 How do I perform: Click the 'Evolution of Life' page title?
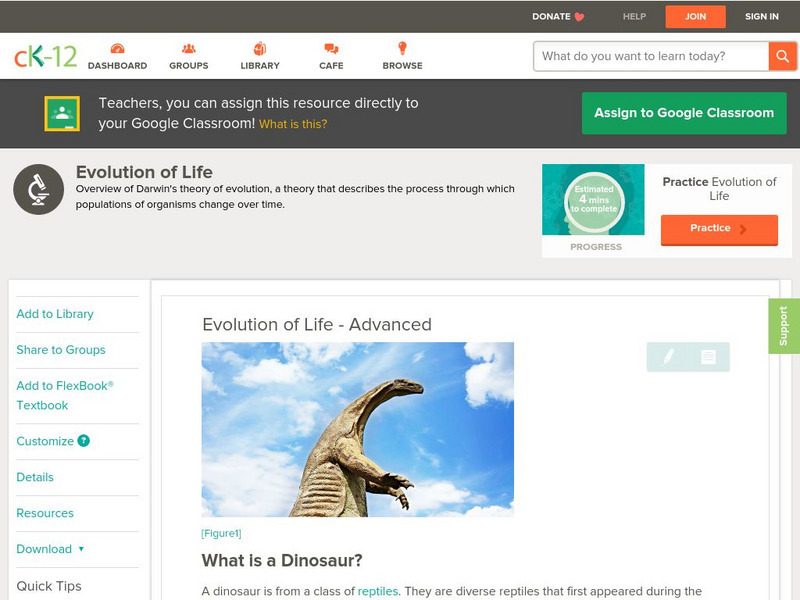point(144,172)
